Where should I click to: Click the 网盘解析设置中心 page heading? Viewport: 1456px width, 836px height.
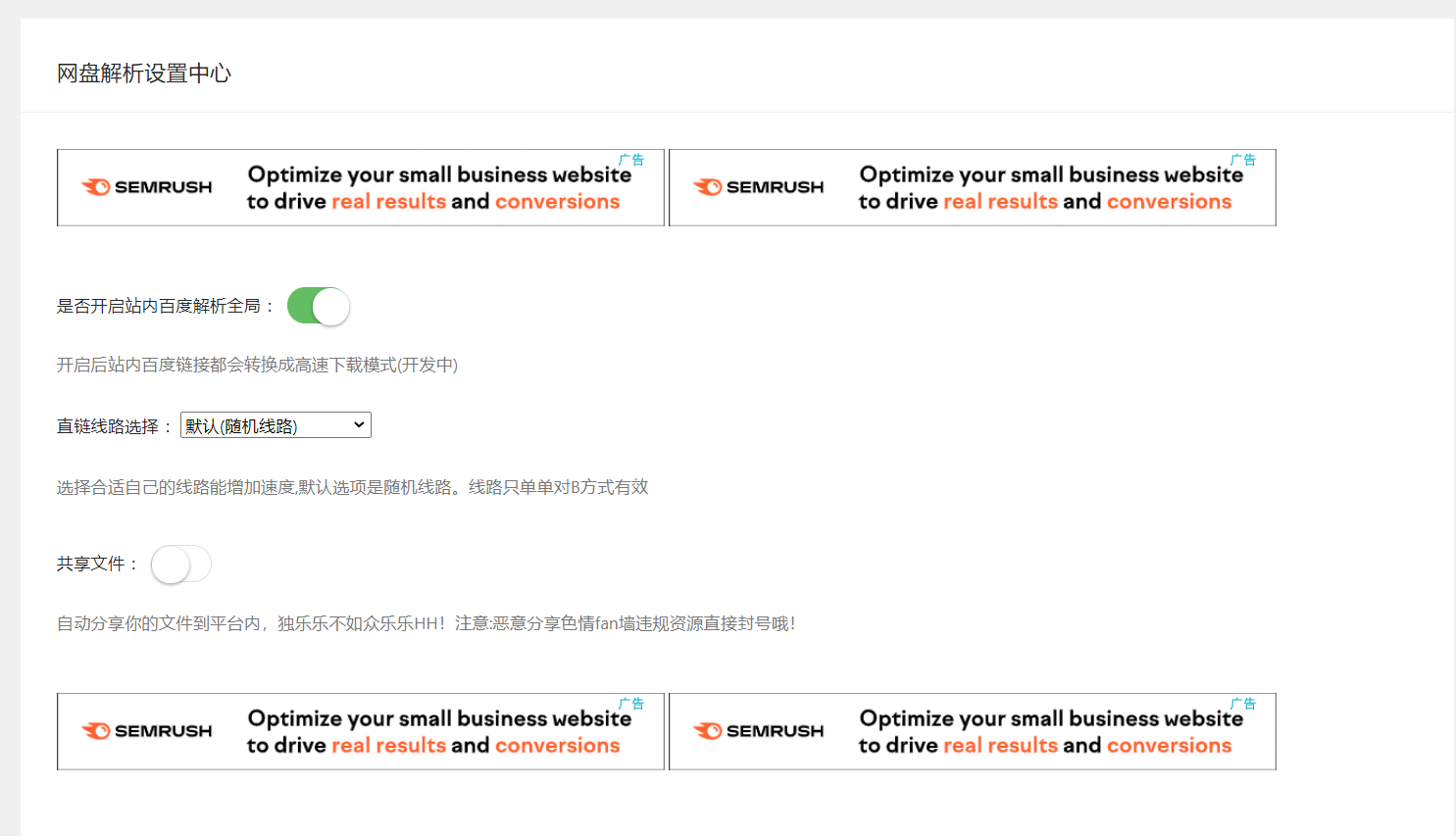point(144,74)
